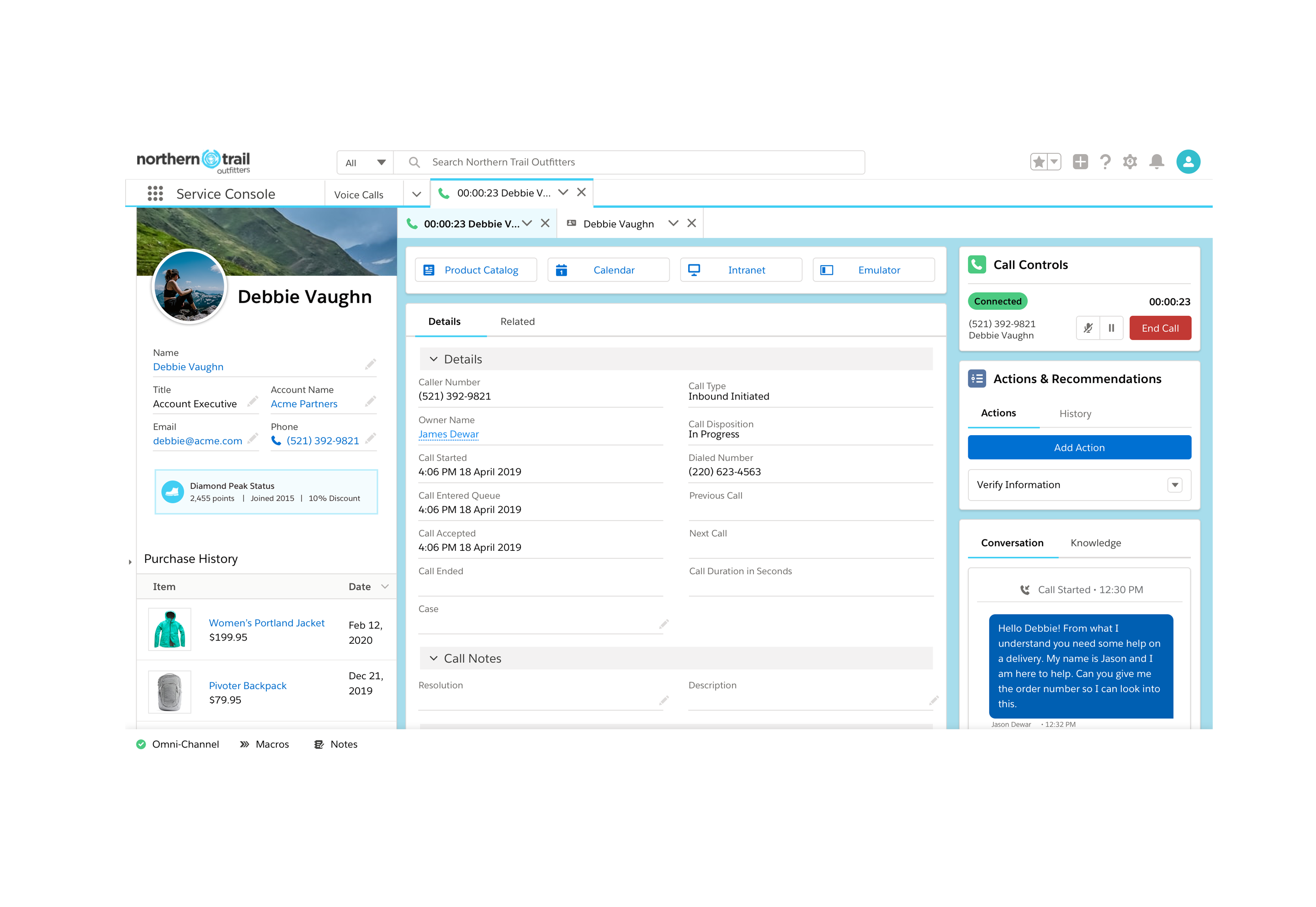Close the workspace call tab in top bar
The height and width of the screenshot is (907, 1316).
coord(581,192)
